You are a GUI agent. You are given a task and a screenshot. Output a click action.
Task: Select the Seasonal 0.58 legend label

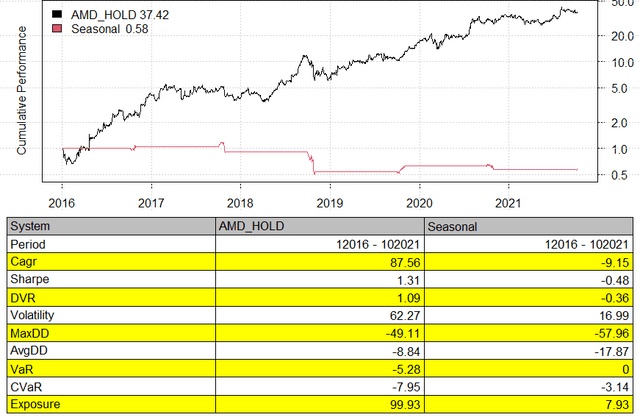click(x=109, y=29)
